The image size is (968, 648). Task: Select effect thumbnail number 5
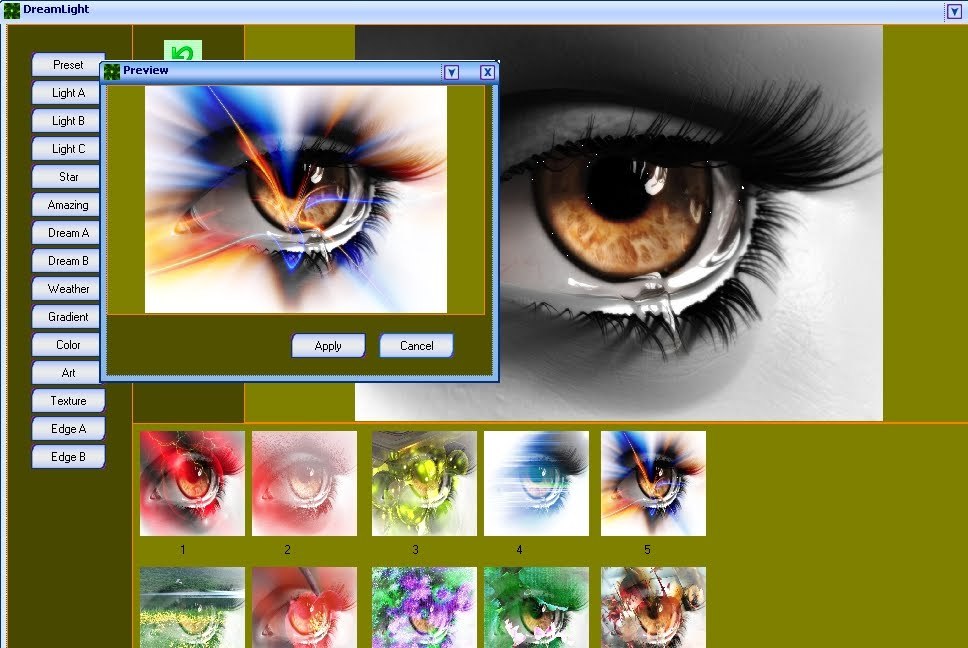tap(653, 483)
